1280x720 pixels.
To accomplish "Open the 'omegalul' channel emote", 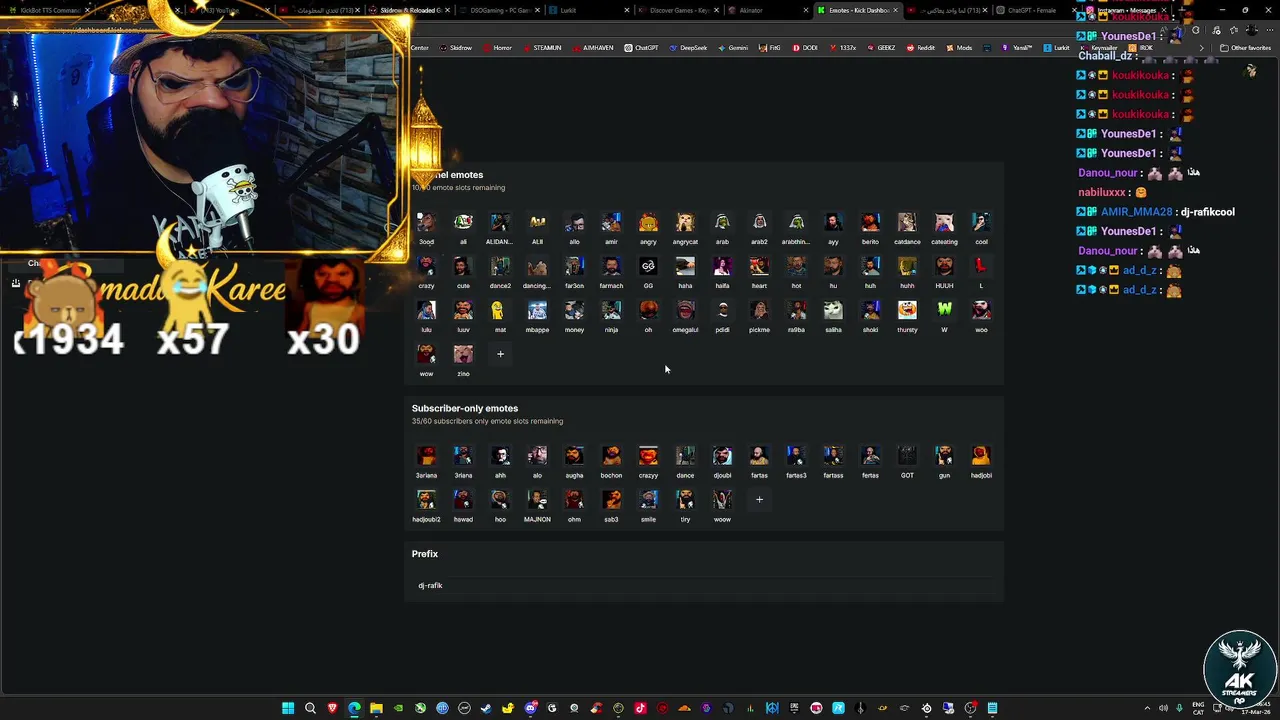I will tap(685, 310).
